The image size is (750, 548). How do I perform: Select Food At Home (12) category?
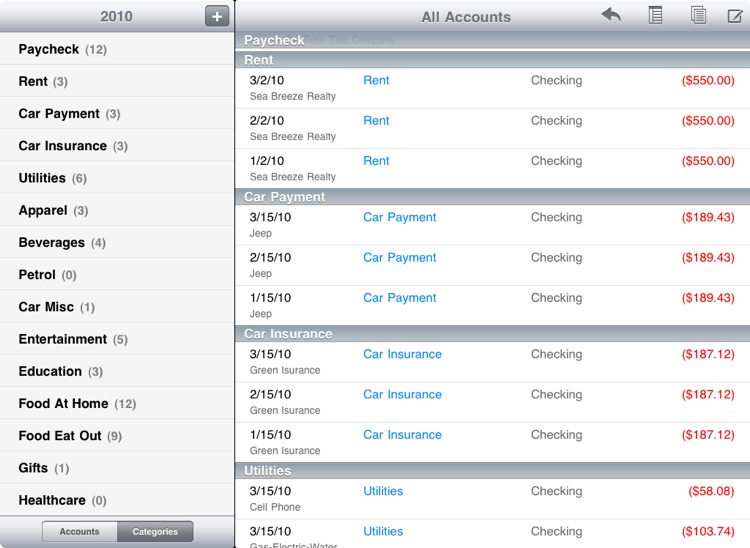[x=117, y=403]
